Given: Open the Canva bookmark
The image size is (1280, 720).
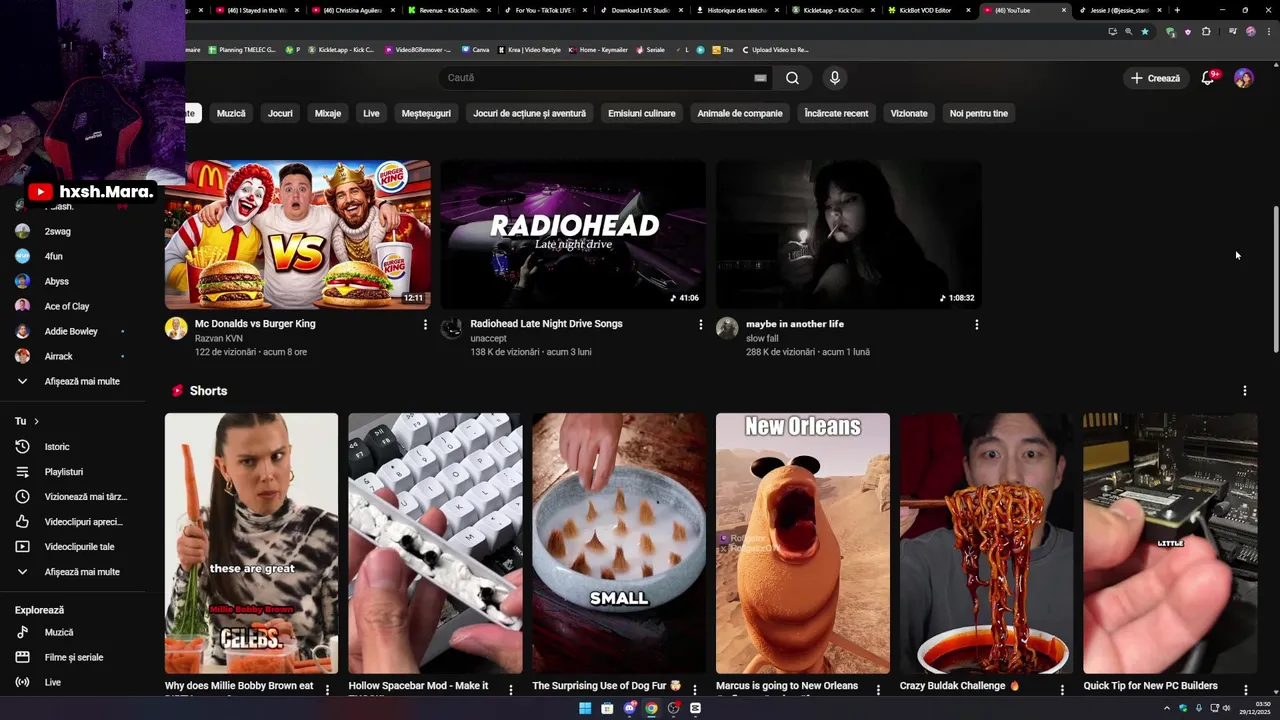Looking at the screenshot, I should tap(476, 50).
